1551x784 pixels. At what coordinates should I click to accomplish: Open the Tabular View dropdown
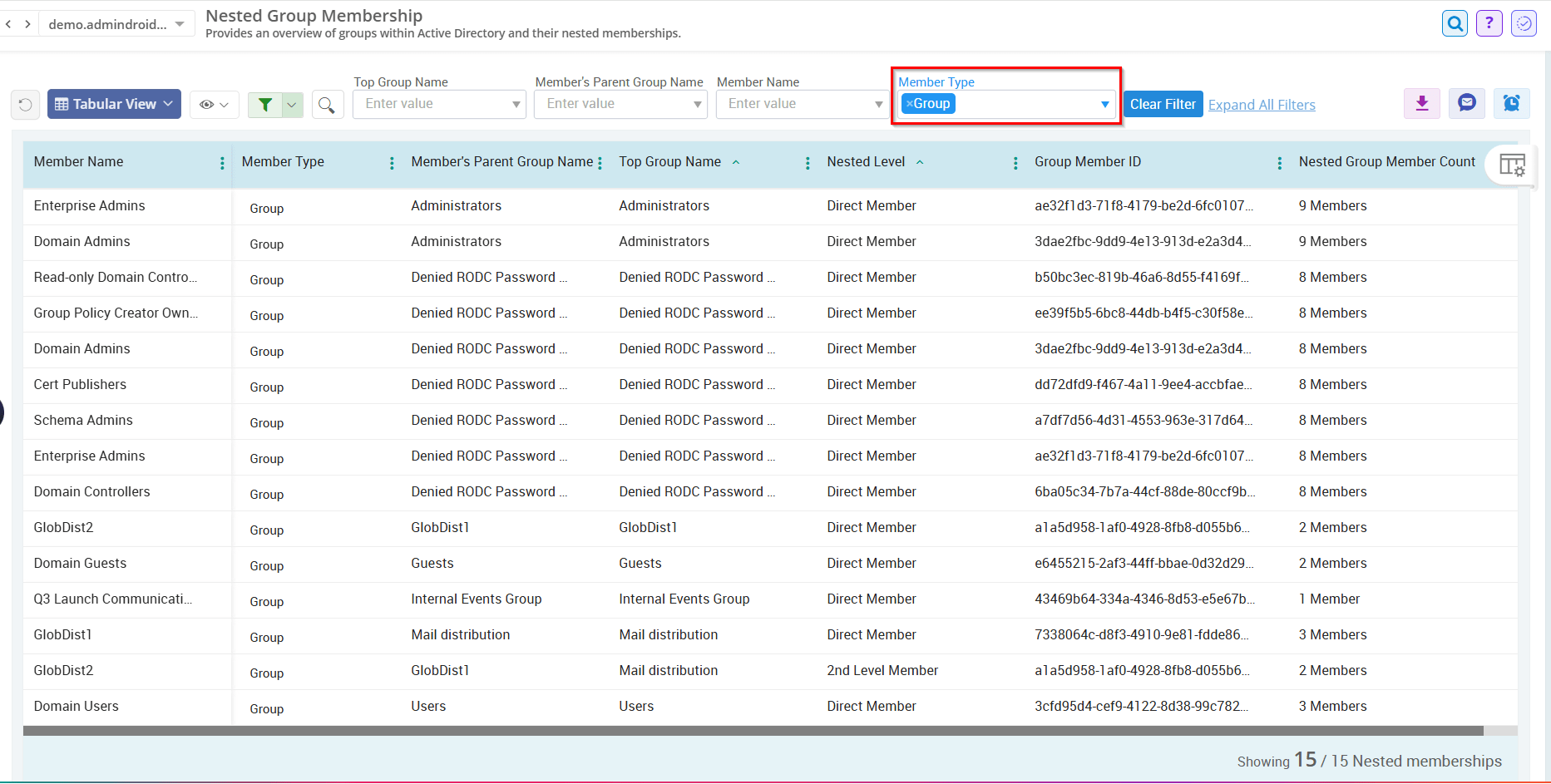click(114, 103)
